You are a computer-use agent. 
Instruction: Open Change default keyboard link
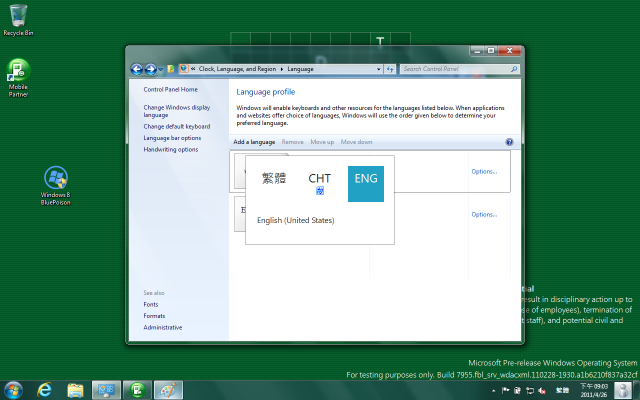click(x=177, y=127)
